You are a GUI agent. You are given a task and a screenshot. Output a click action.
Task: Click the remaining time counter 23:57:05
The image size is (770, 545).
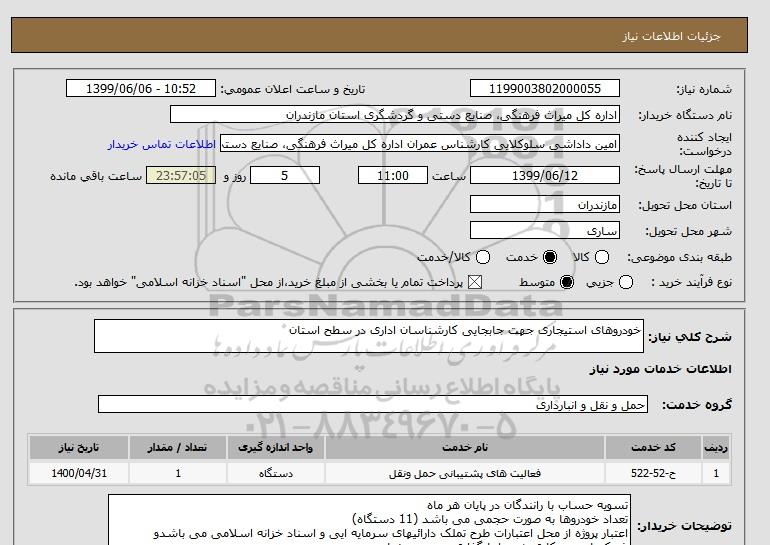(x=181, y=175)
